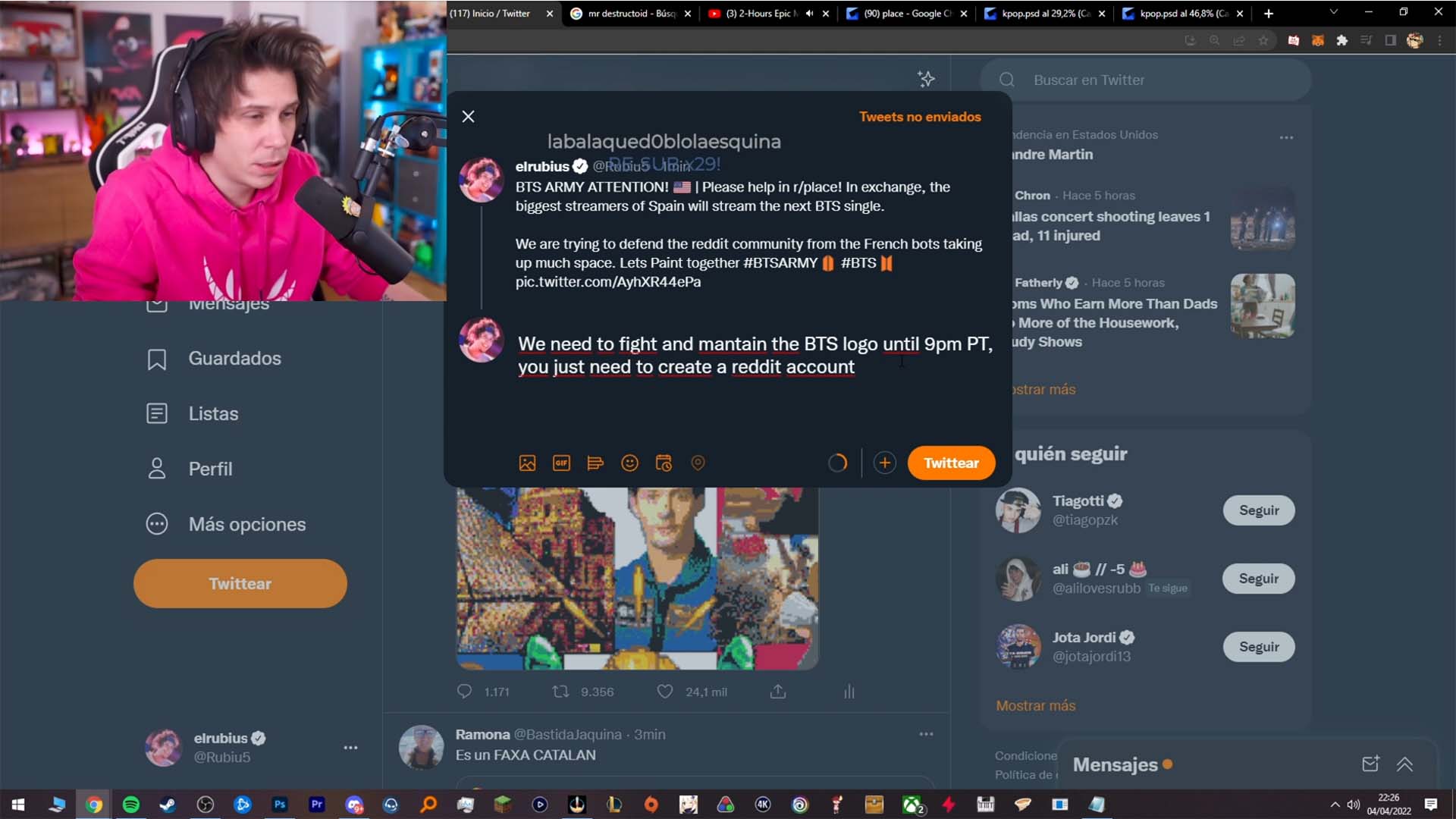Open Tiagotti profile avatar
This screenshot has height=819, width=1456.
pyautogui.click(x=1018, y=510)
